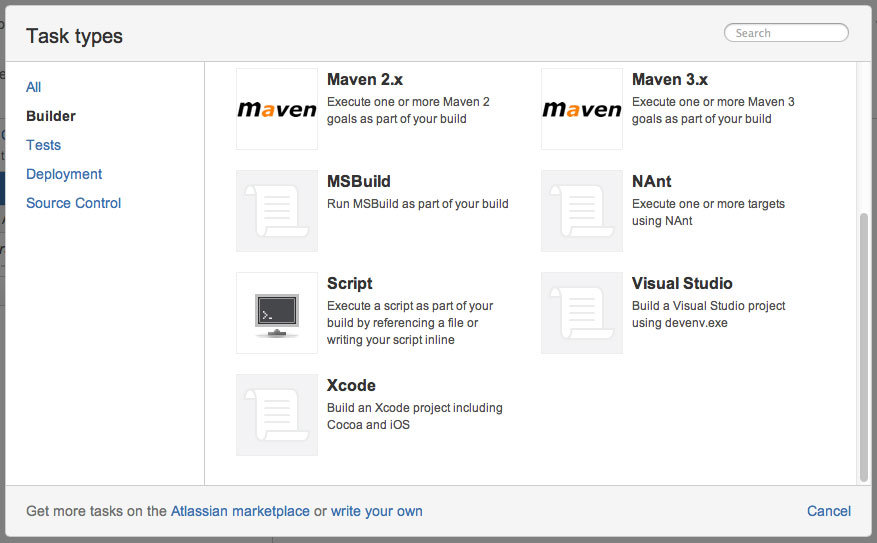This screenshot has height=543, width=877.
Task: Click the Xcode scroll icon
Action: (277, 415)
